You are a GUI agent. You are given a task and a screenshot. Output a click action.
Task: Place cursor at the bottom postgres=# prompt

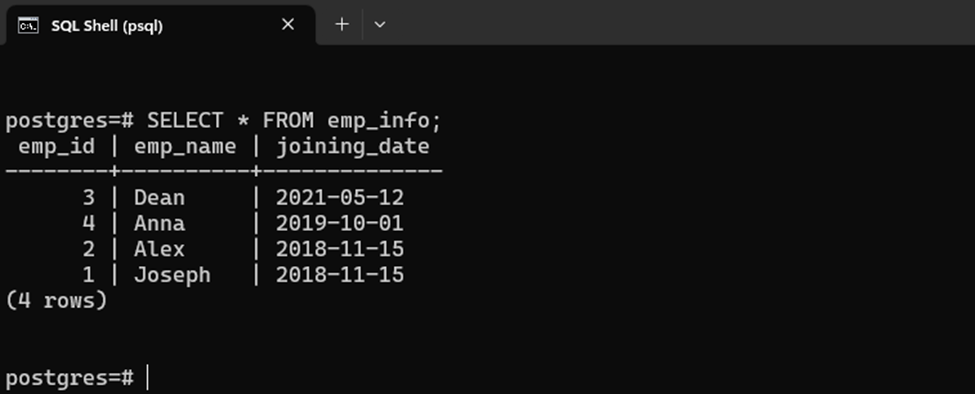pos(148,377)
